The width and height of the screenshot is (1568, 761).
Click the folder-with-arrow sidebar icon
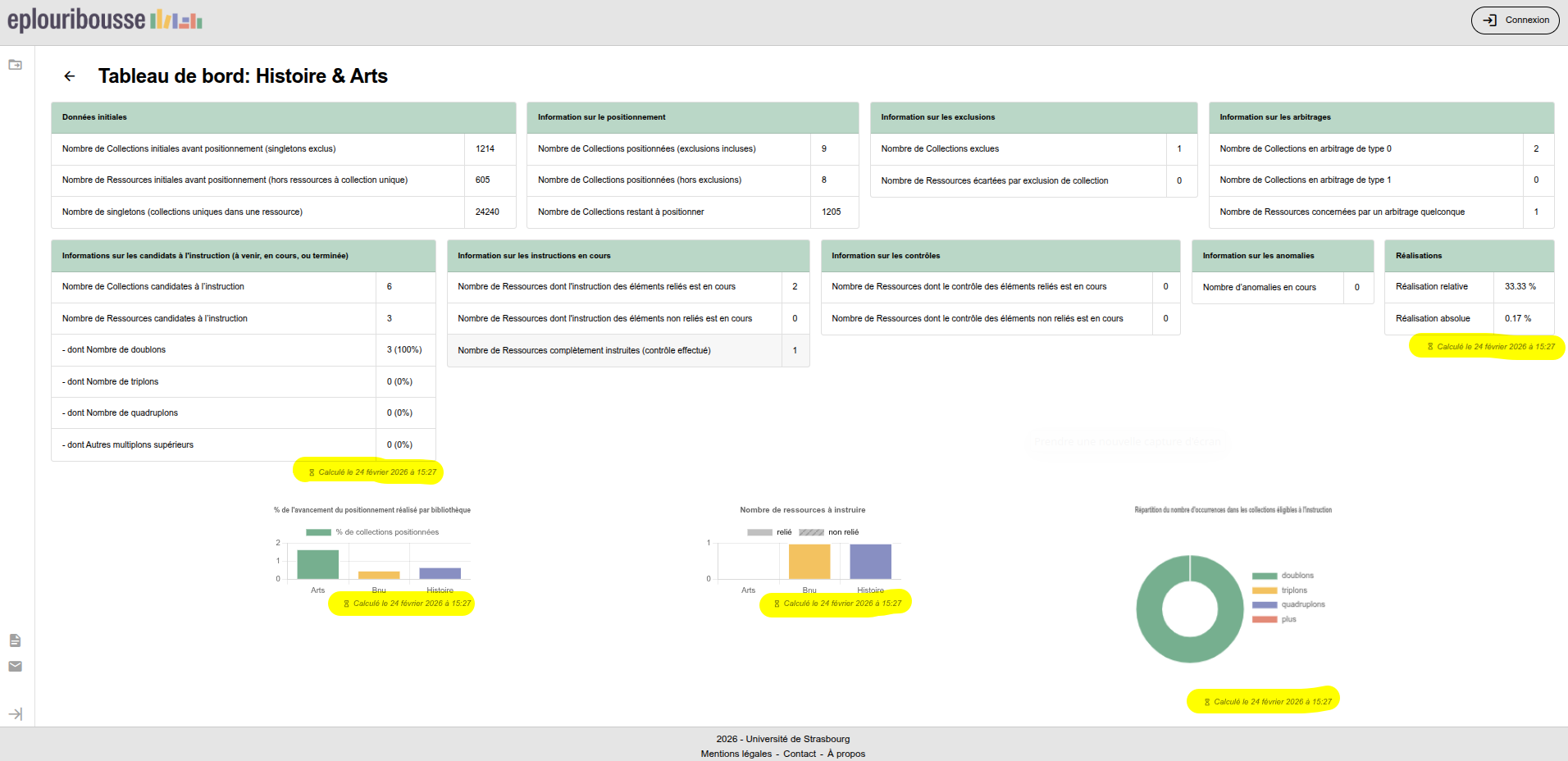tap(15, 65)
